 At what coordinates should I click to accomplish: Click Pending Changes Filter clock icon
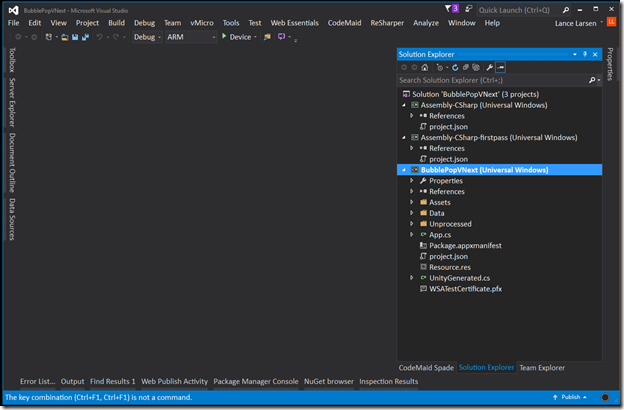tap(440, 67)
